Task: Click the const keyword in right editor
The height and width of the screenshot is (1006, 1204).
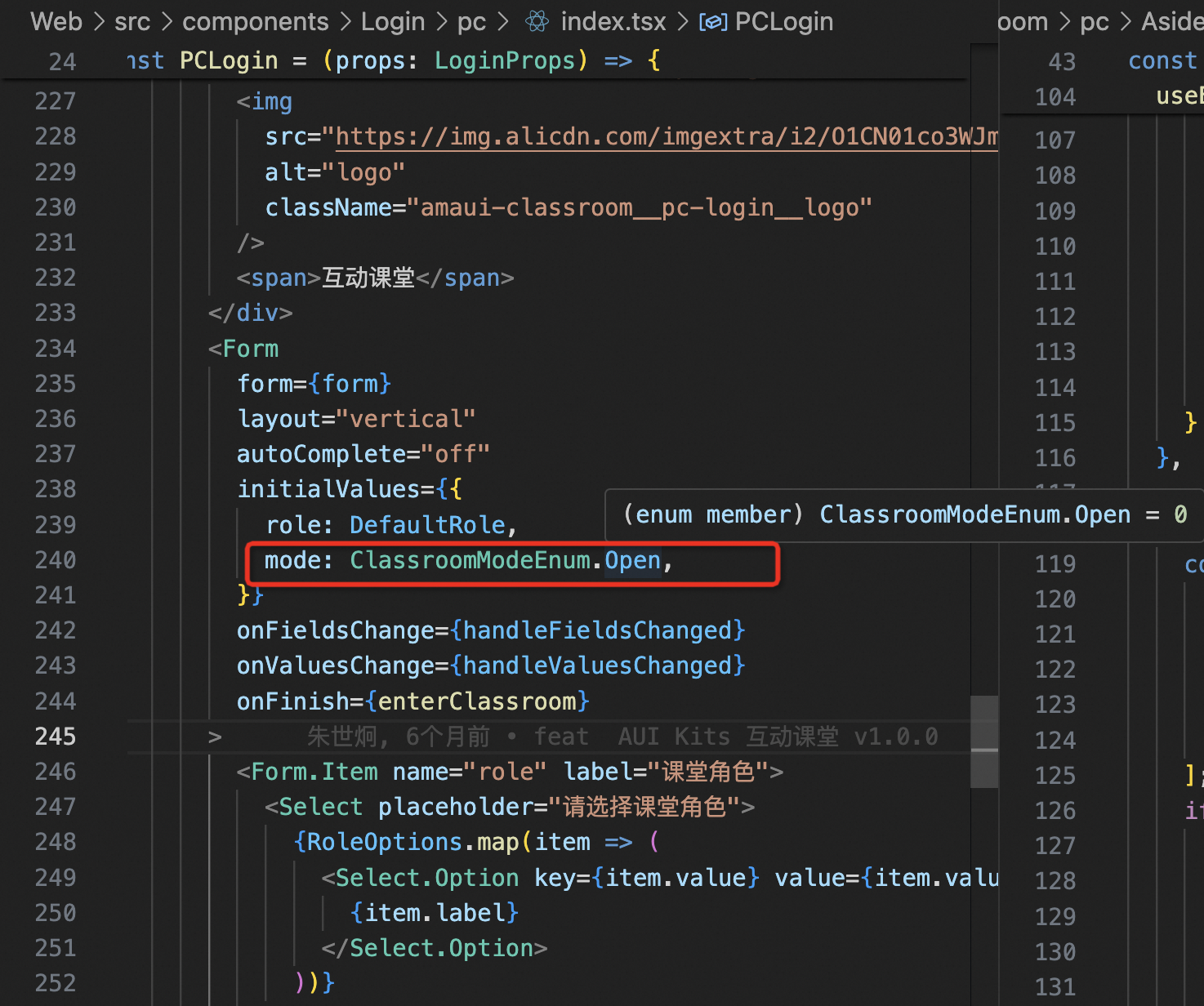Action: point(1162,60)
